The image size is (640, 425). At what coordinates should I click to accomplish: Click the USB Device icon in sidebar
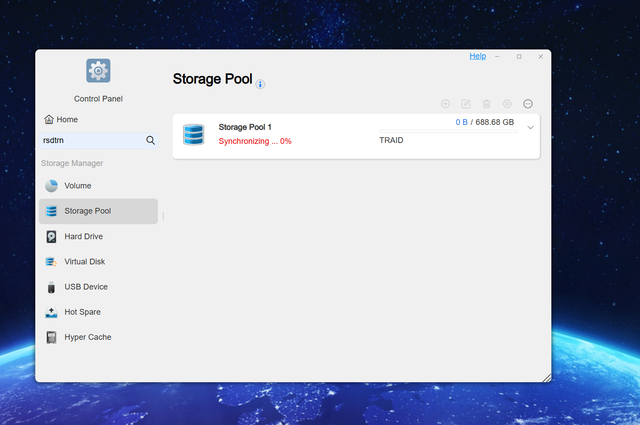point(51,287)
